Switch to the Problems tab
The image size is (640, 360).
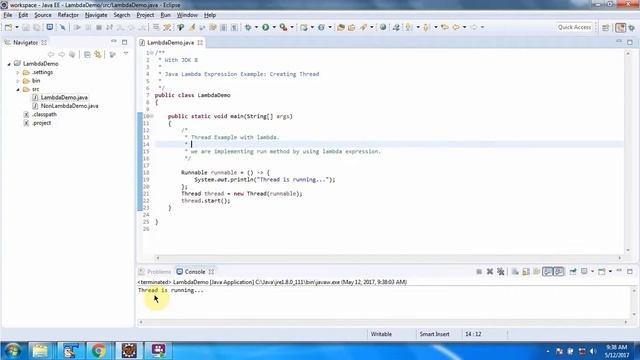155,272
